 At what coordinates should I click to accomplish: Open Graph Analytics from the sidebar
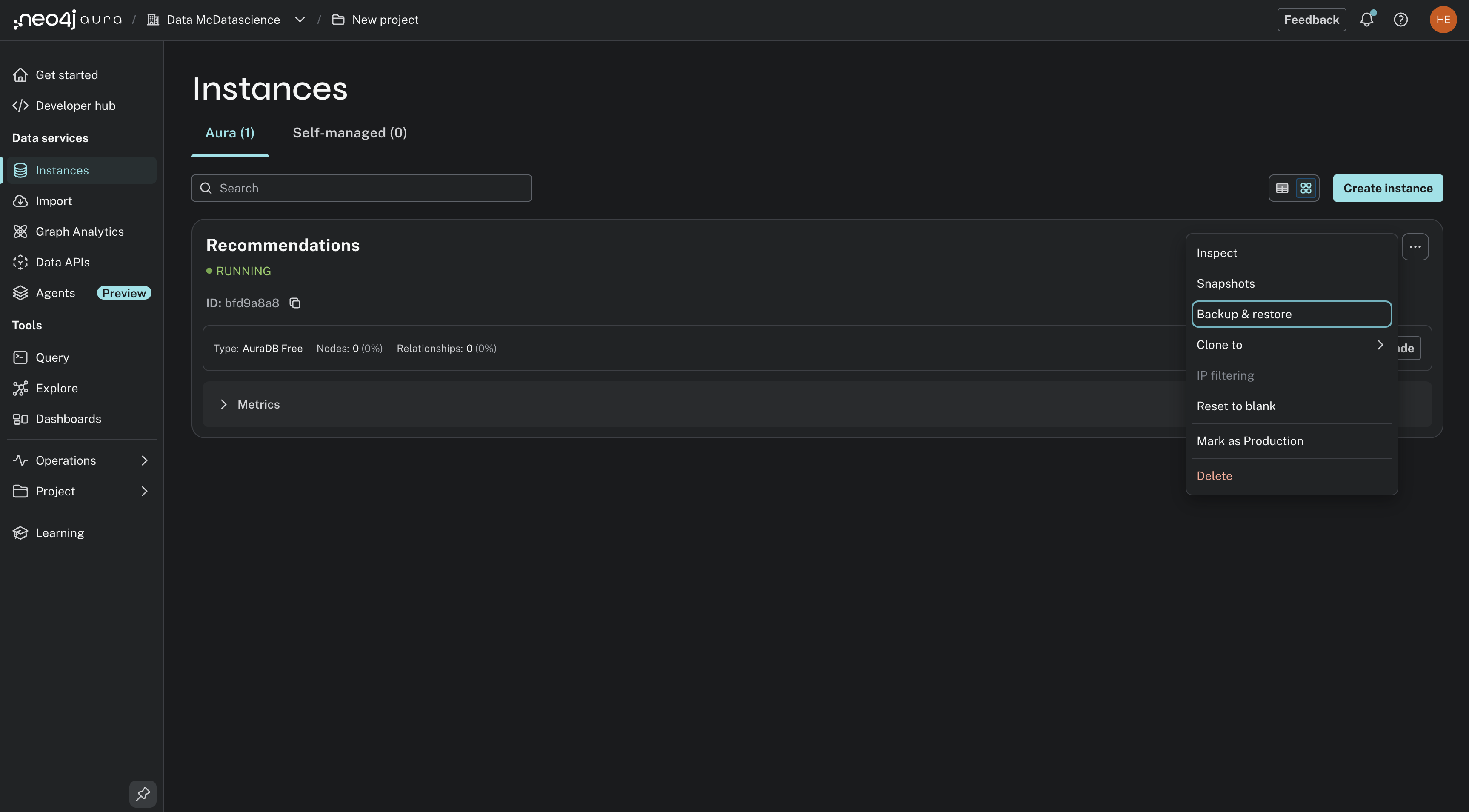click(80, 231)
